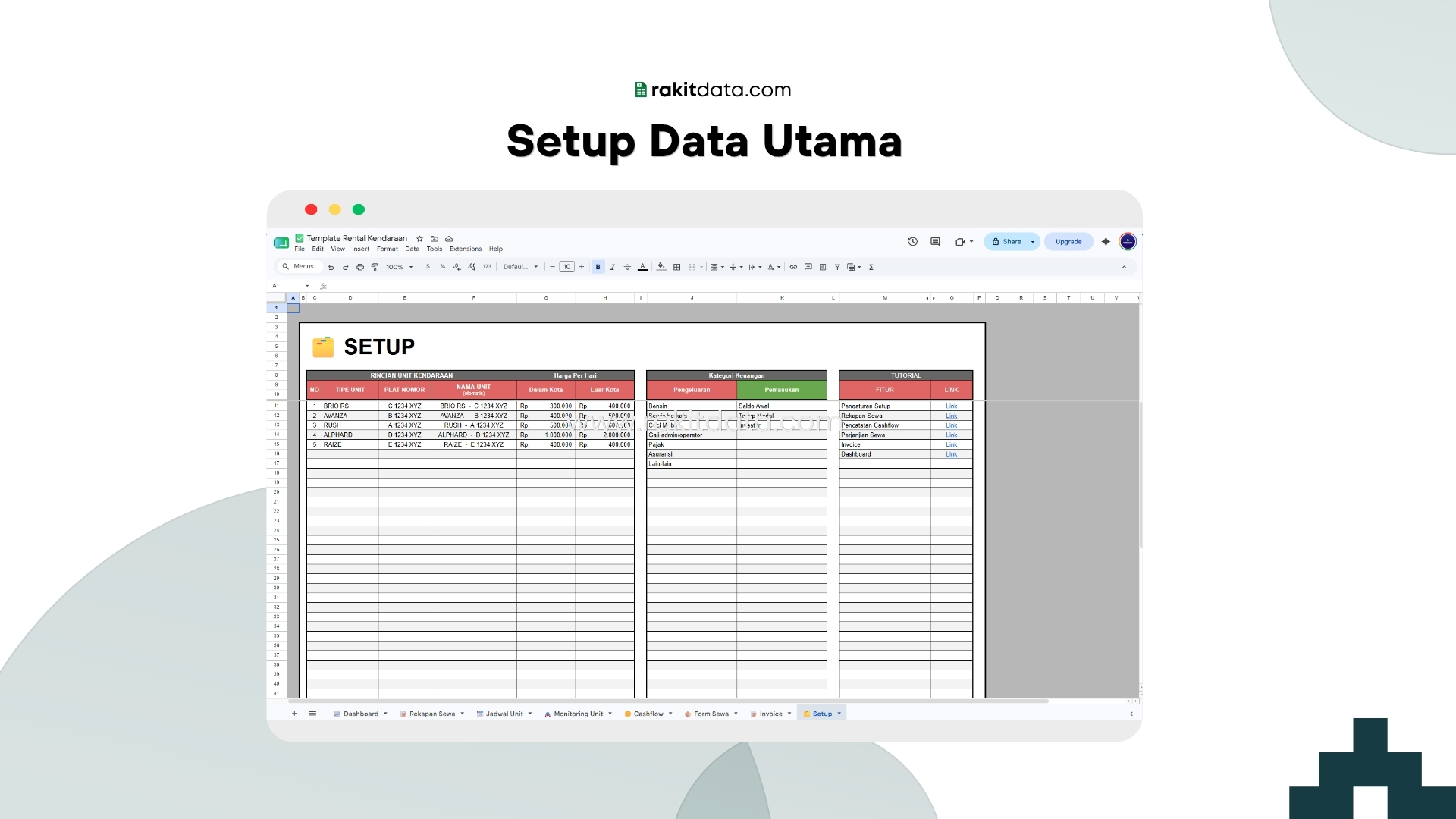Open version history clock icon
The image size is (1456, 819).
pyautogui.click(x=913, y=242)
